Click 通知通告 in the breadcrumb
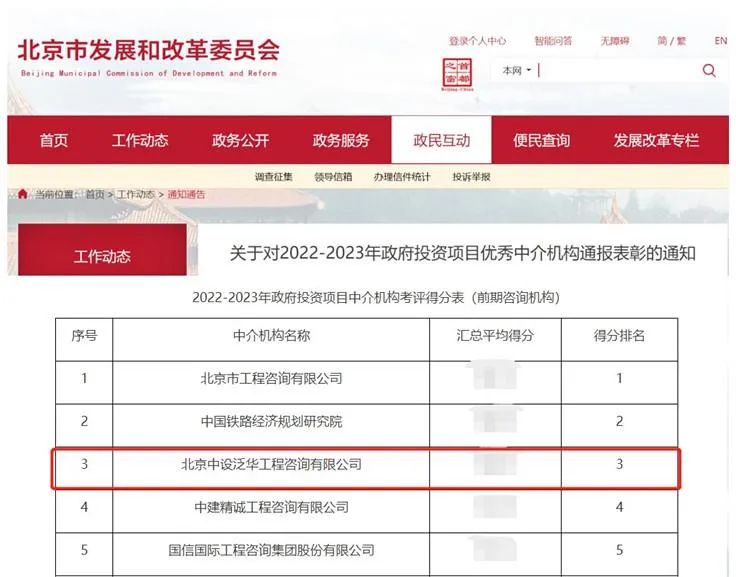Screen dimensions: 736x577 [x=186, y=194]
